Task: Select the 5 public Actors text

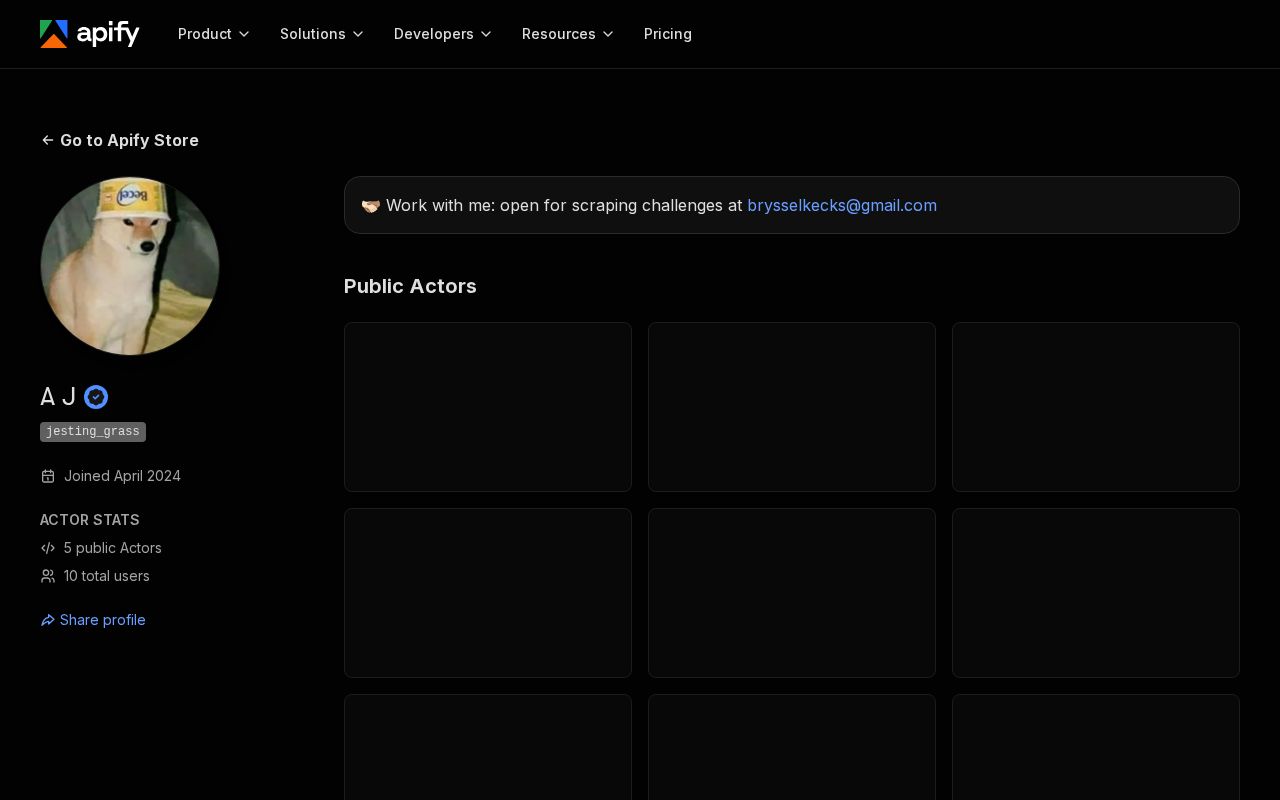Action: (113, 548)
